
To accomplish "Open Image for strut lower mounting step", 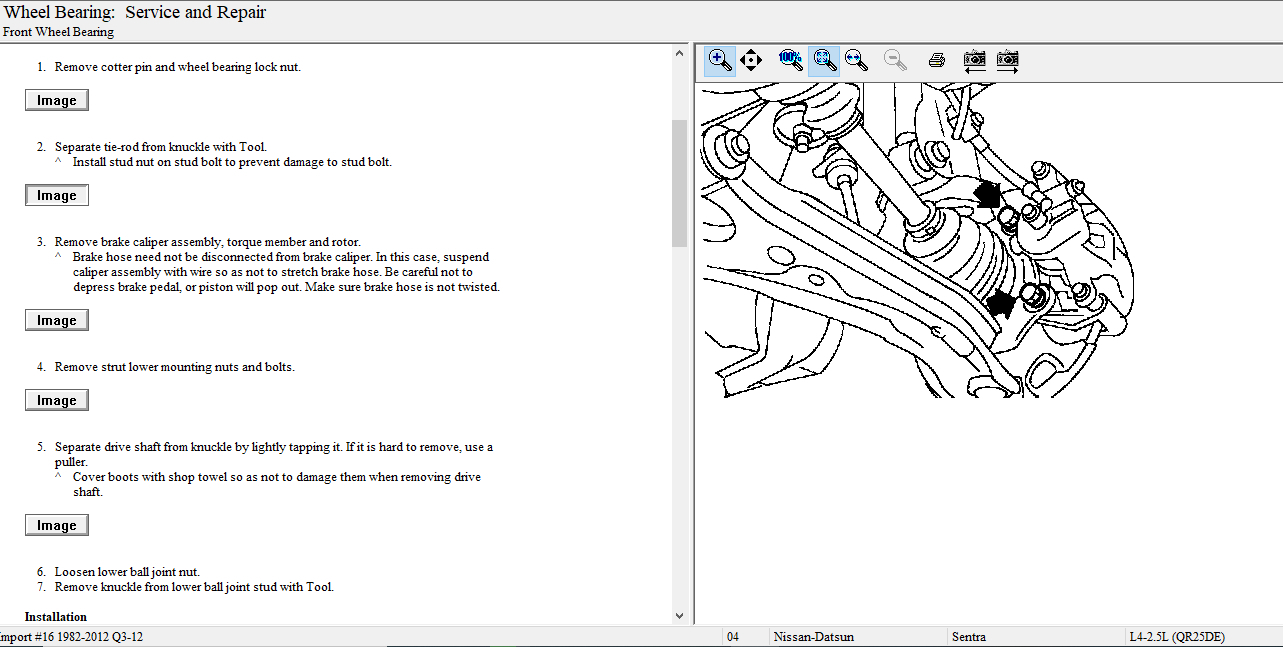I will [x=57, y=400].
